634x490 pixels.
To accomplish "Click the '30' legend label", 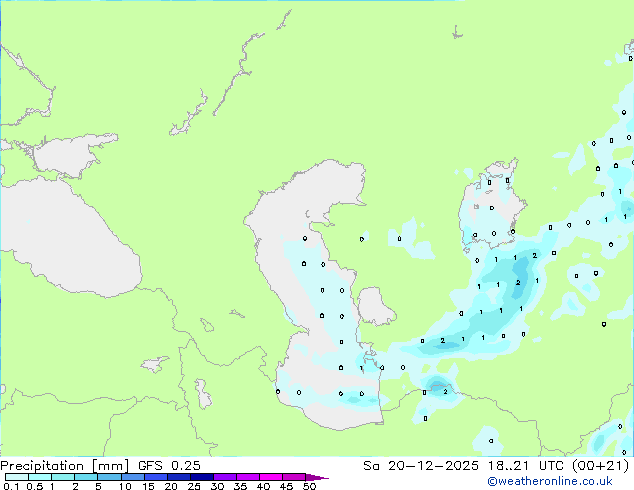I will pos(217,486).
